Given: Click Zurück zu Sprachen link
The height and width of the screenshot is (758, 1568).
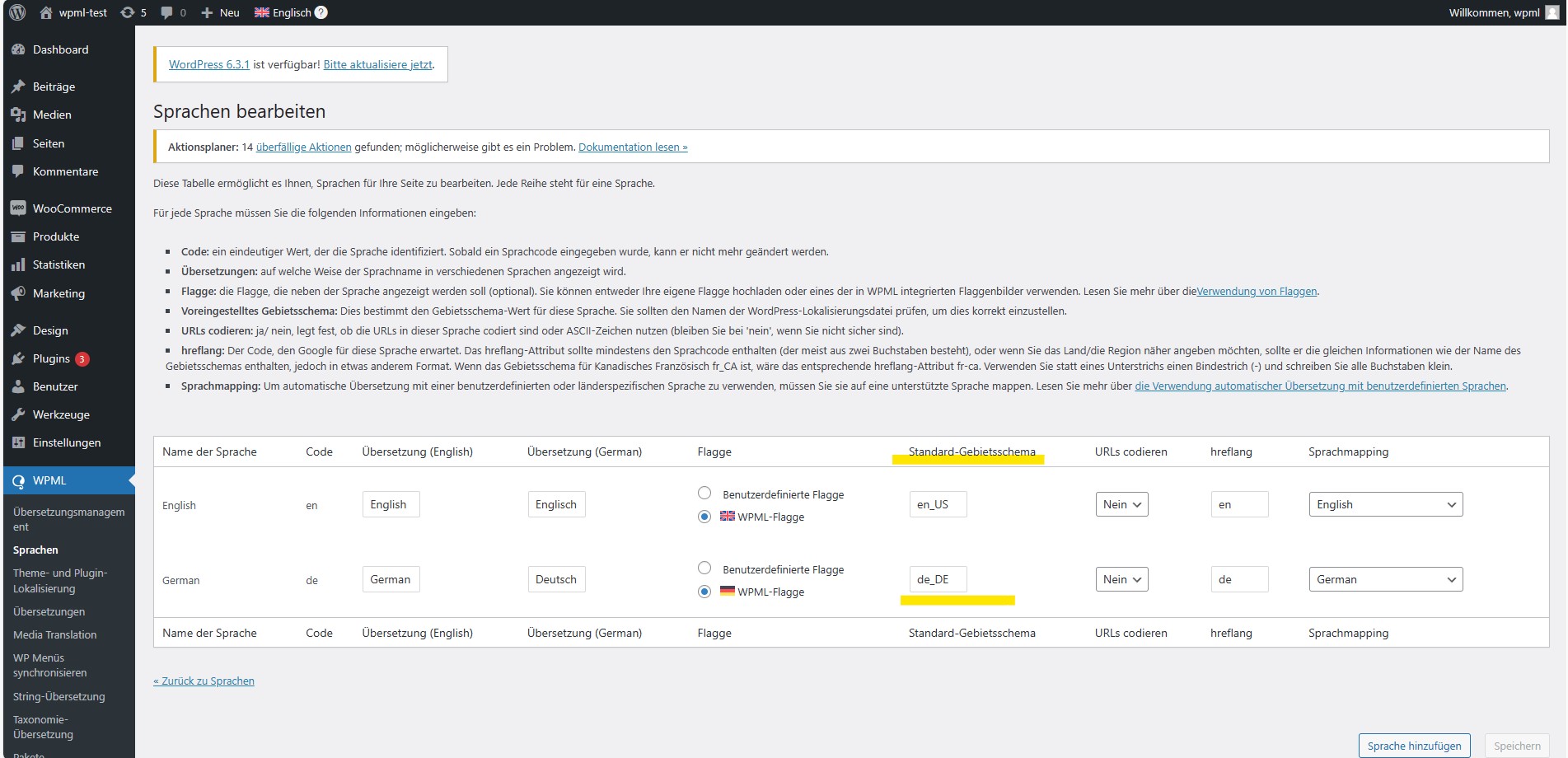Looking at the screenshot, I should pyautogui.click(x=204, y=681).
